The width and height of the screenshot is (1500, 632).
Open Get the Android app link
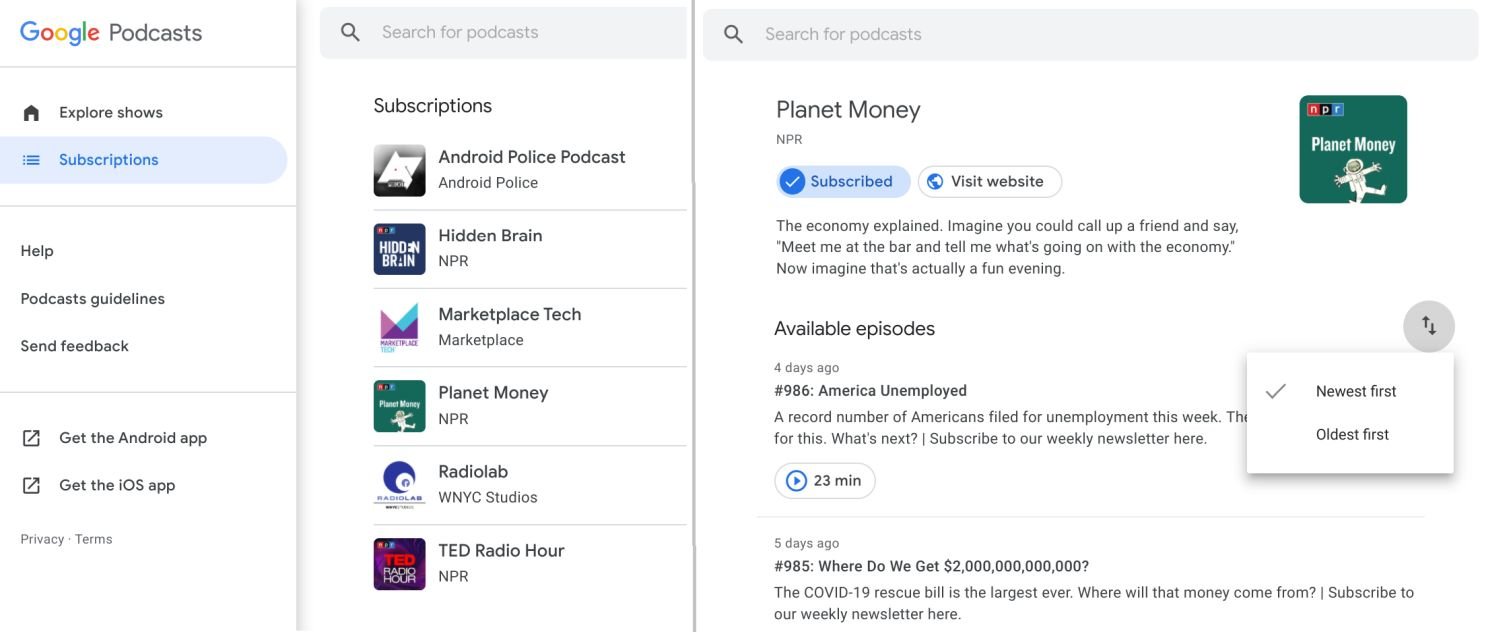[x=132, y=438]
